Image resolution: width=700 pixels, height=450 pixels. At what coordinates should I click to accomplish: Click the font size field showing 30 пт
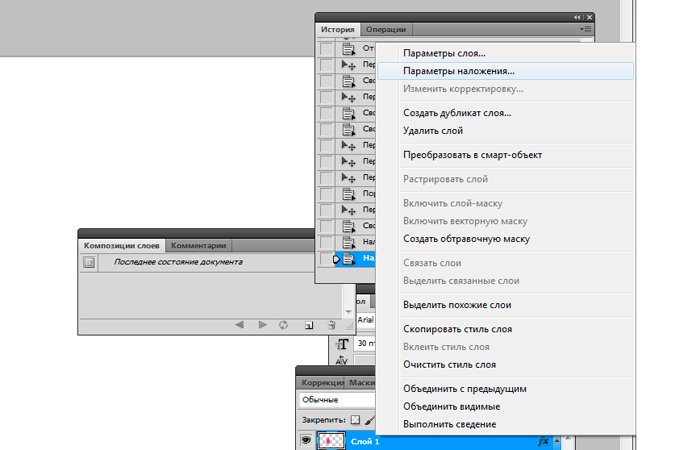tap(366, 343)
